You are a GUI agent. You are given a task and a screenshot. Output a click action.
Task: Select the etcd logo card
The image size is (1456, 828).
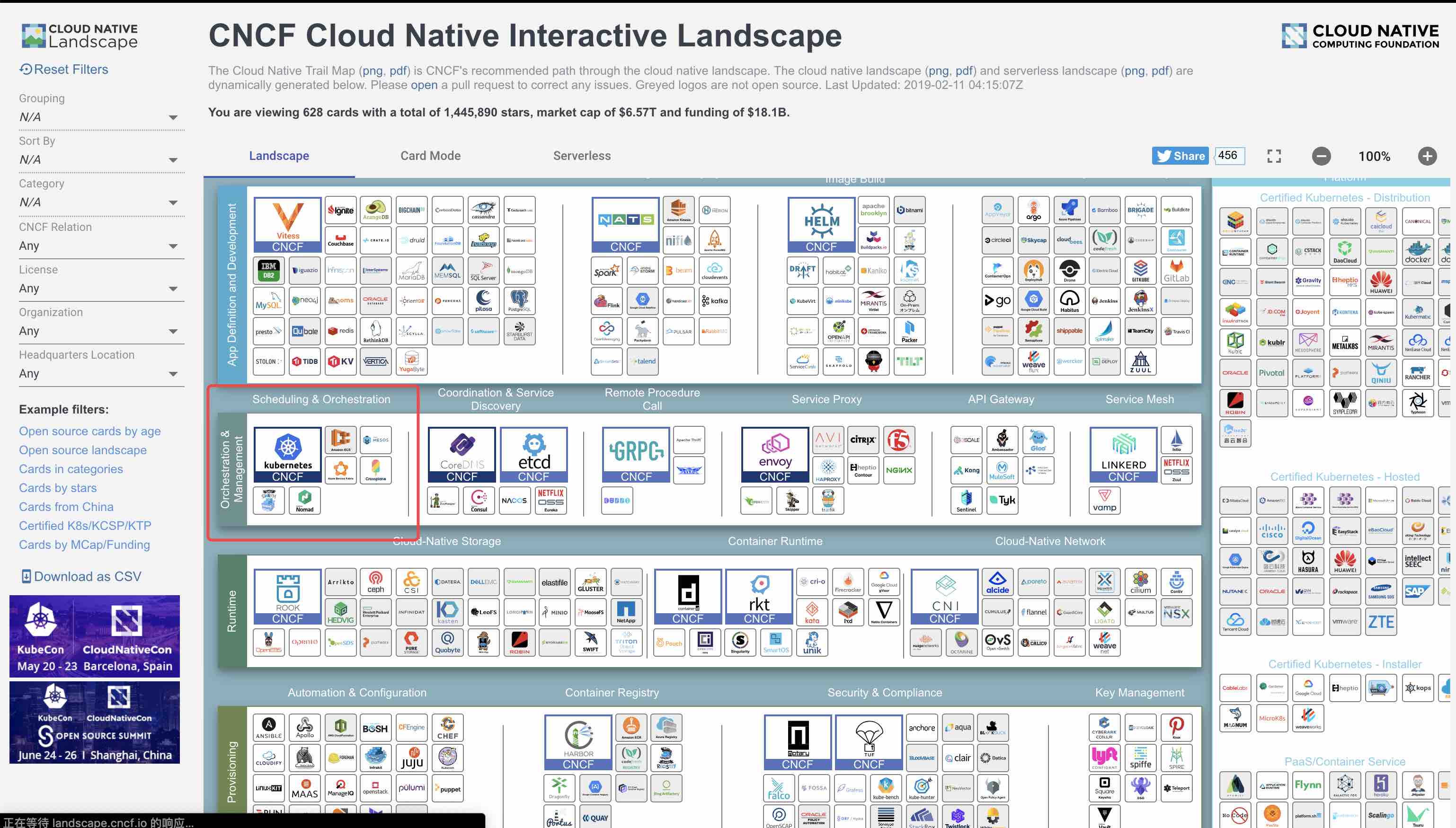coord(533,454)
